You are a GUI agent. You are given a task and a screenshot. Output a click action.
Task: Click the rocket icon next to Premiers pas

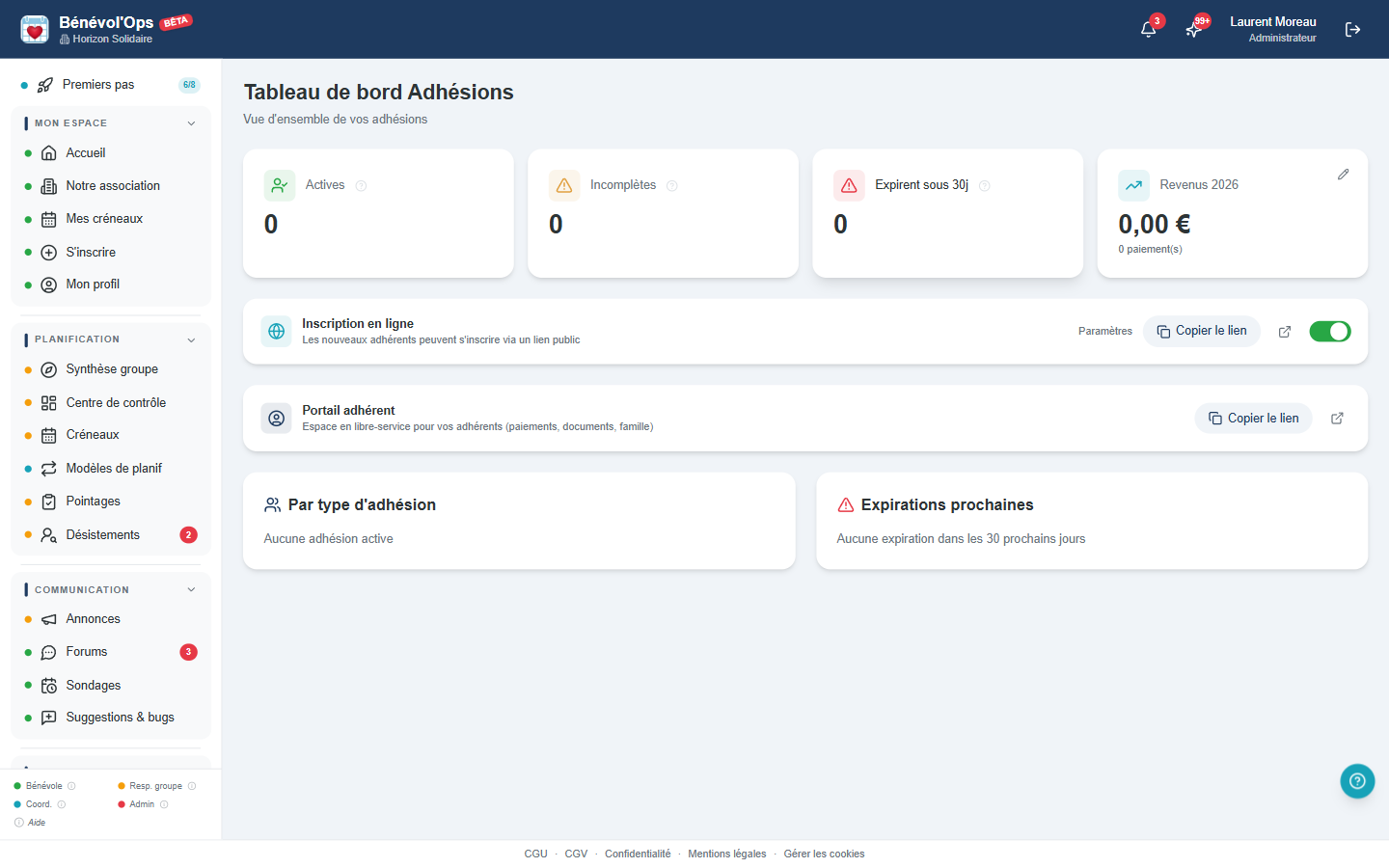[x=45, y=85]
